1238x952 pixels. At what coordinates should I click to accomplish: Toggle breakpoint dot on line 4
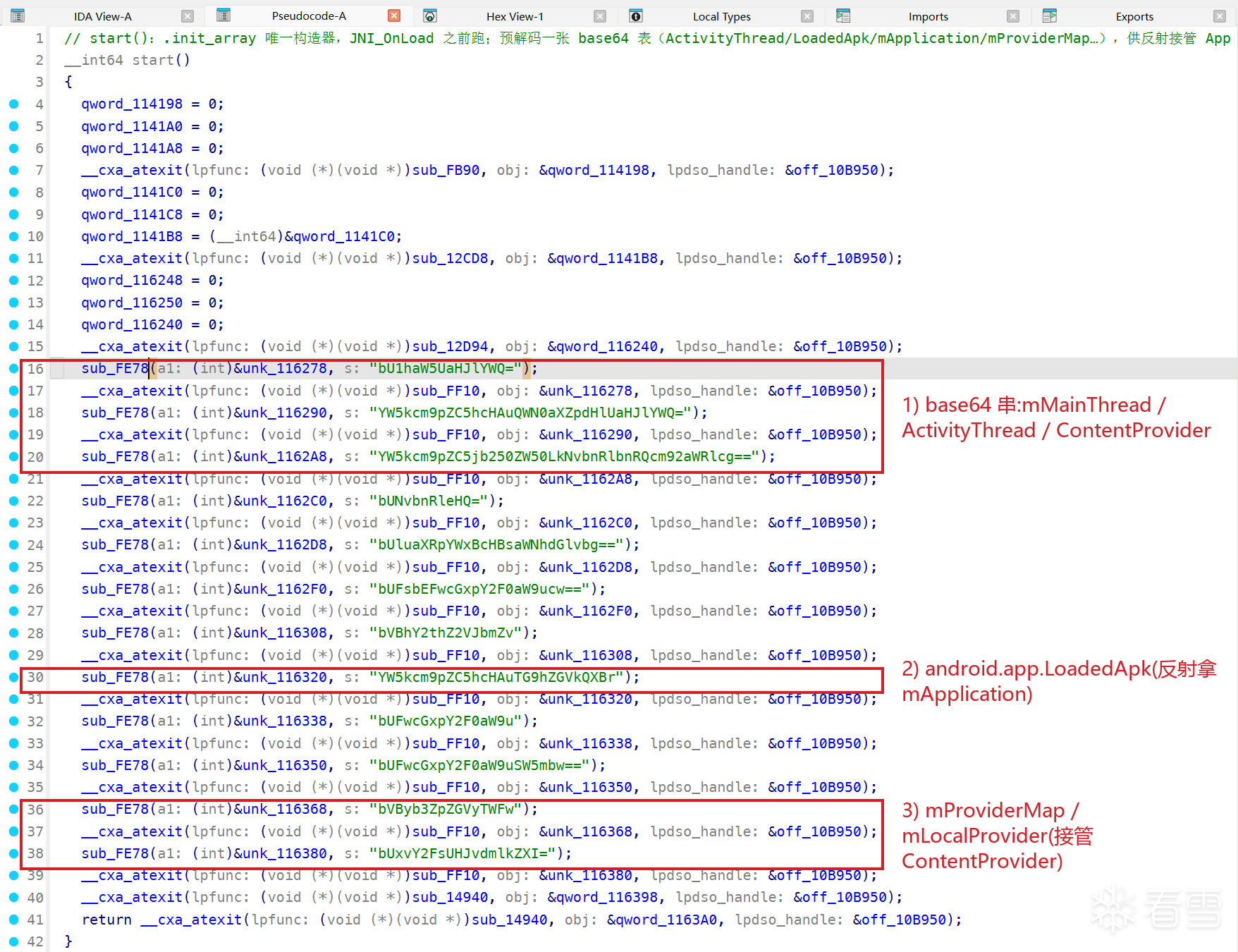(13, 104)
